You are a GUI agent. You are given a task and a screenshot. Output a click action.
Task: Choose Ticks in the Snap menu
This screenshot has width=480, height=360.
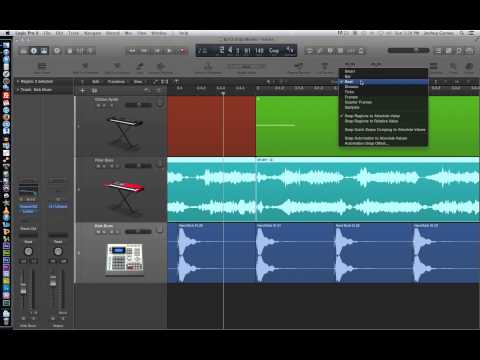pos(383,92)
